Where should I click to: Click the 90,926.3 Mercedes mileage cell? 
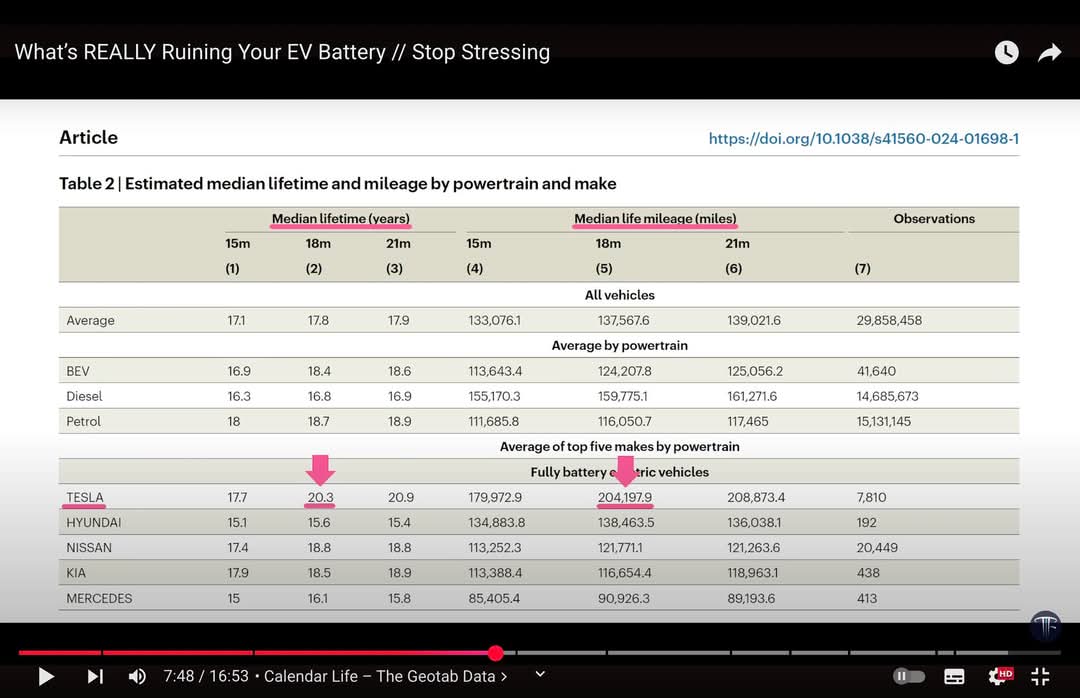[624, 598]
